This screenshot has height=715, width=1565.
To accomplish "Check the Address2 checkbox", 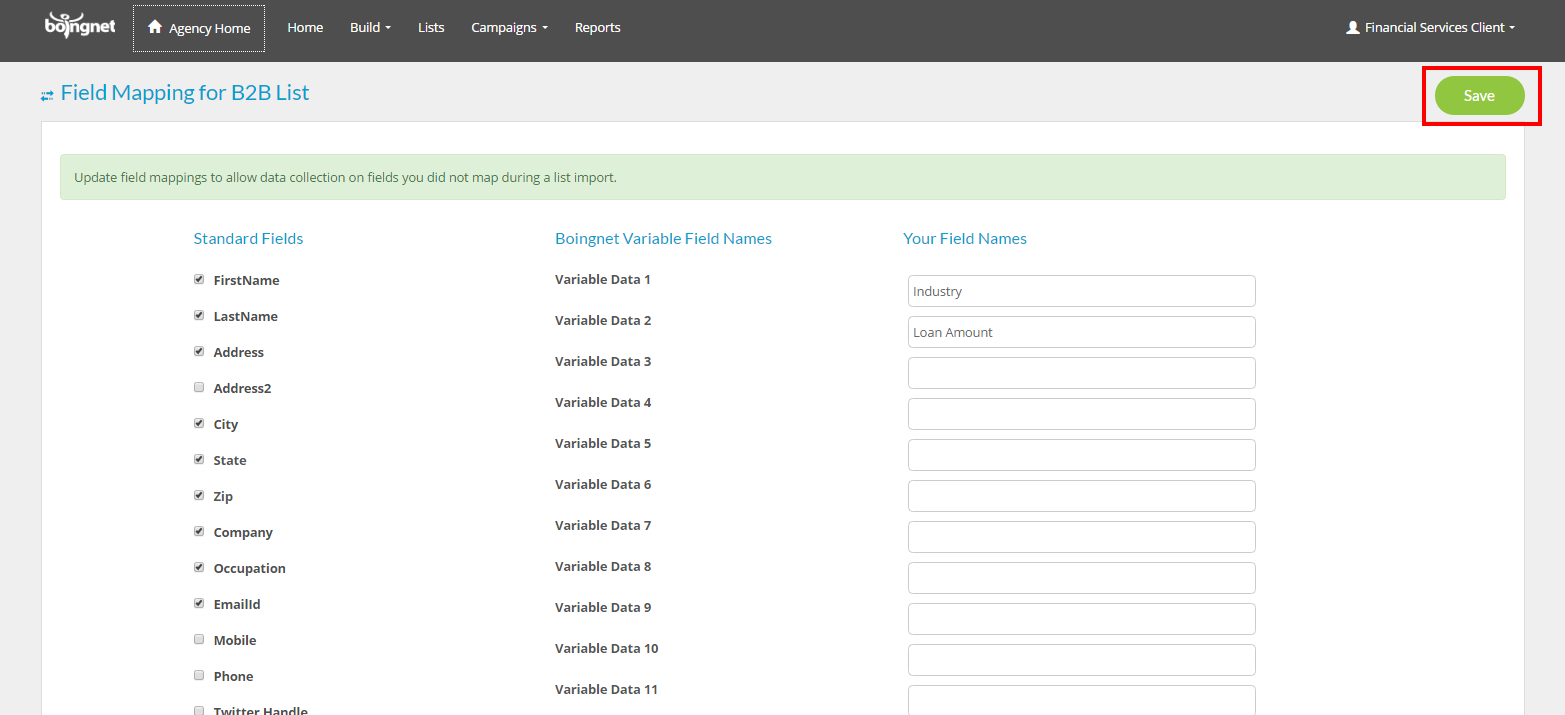I will 199,387.
